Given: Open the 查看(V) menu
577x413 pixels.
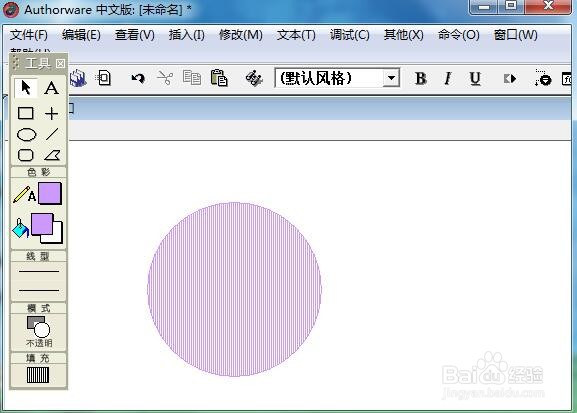Looking at the screenshot, I should pyautogui.click(x=135, y=35).
